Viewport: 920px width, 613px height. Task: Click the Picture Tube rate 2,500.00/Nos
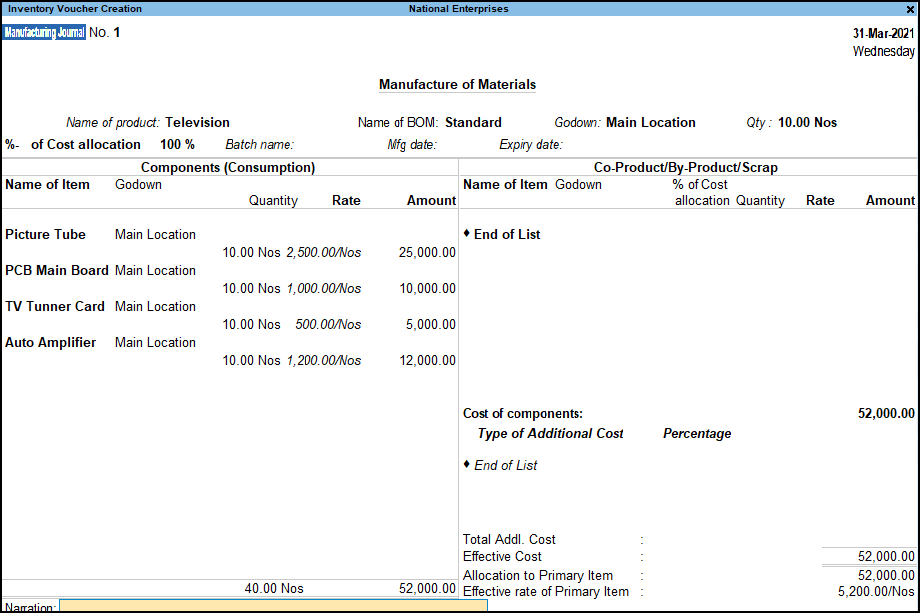(x=323, y=253)
